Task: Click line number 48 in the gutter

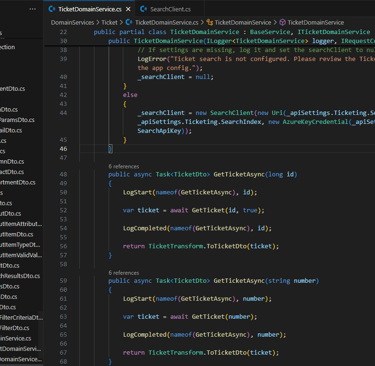Action: coord(63,174)
